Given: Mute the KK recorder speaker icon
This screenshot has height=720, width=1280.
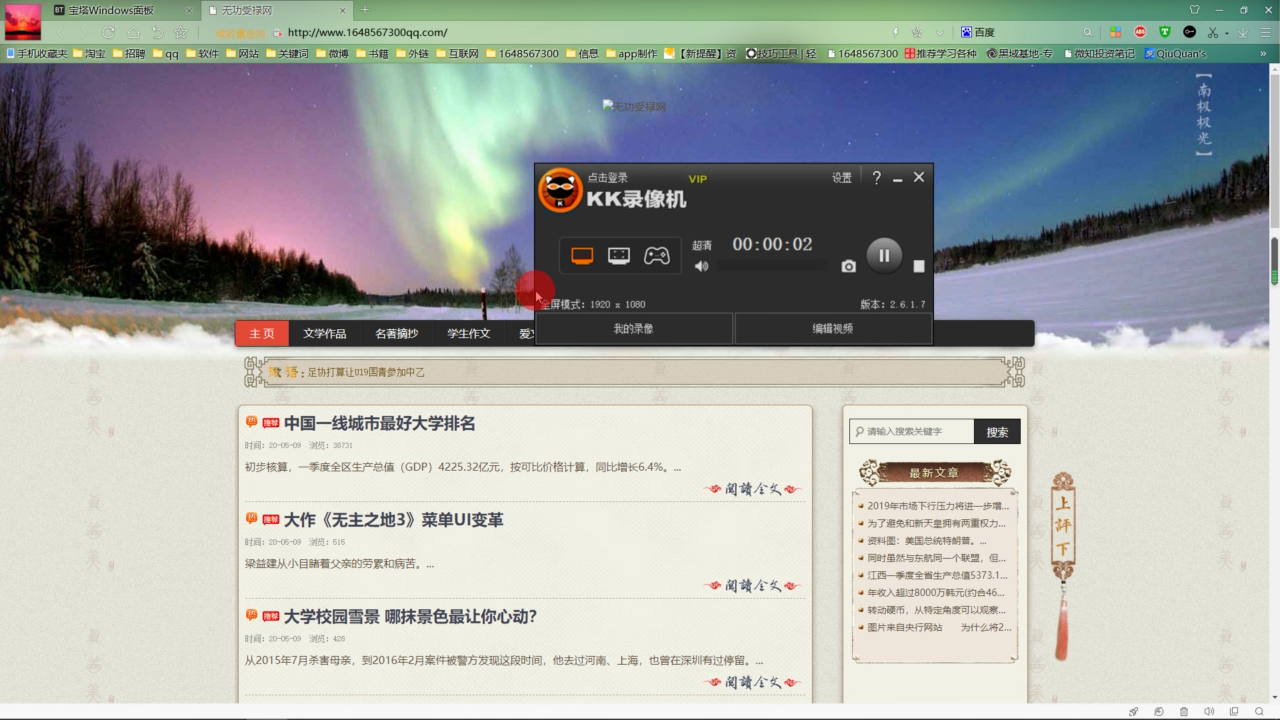Looking at the screenshot, I should coord(702,266).
